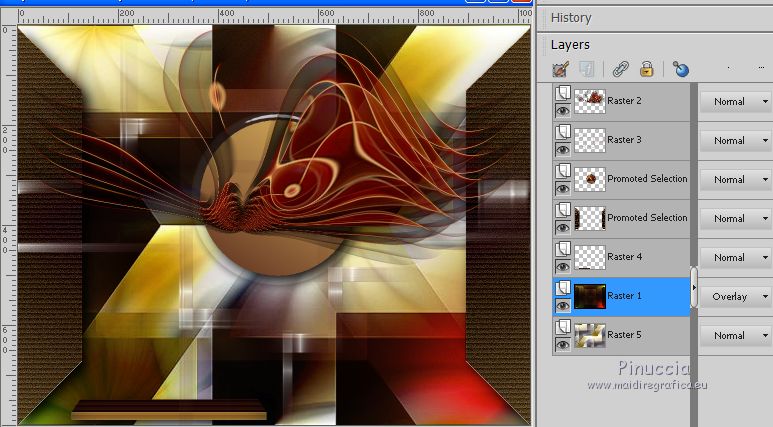Select the Raster 4 layer name
The width and height of the screenshot is (773, 427).
624,256
